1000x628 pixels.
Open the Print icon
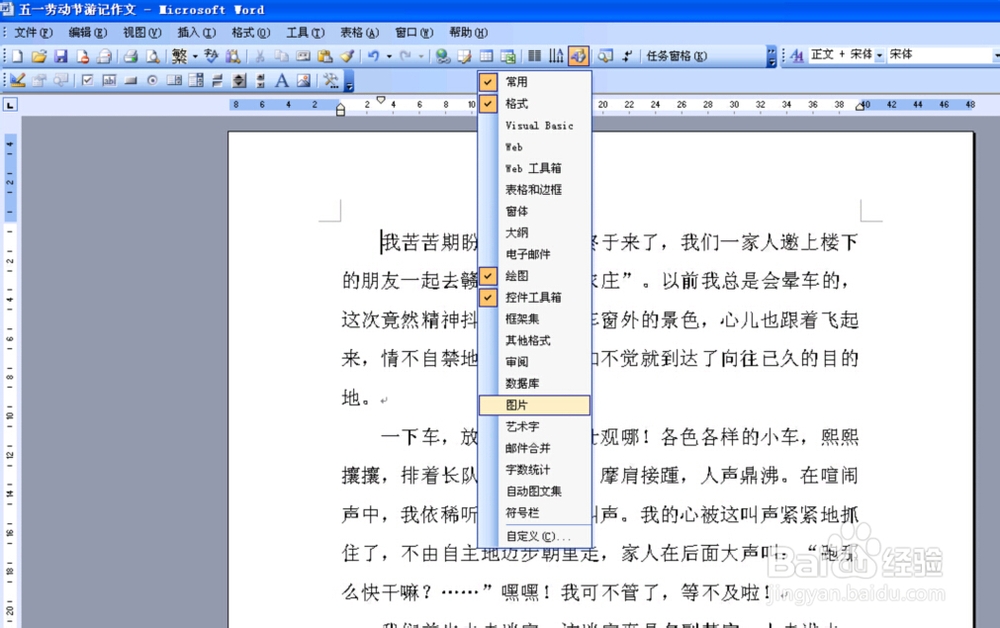(x=128, y=56)
